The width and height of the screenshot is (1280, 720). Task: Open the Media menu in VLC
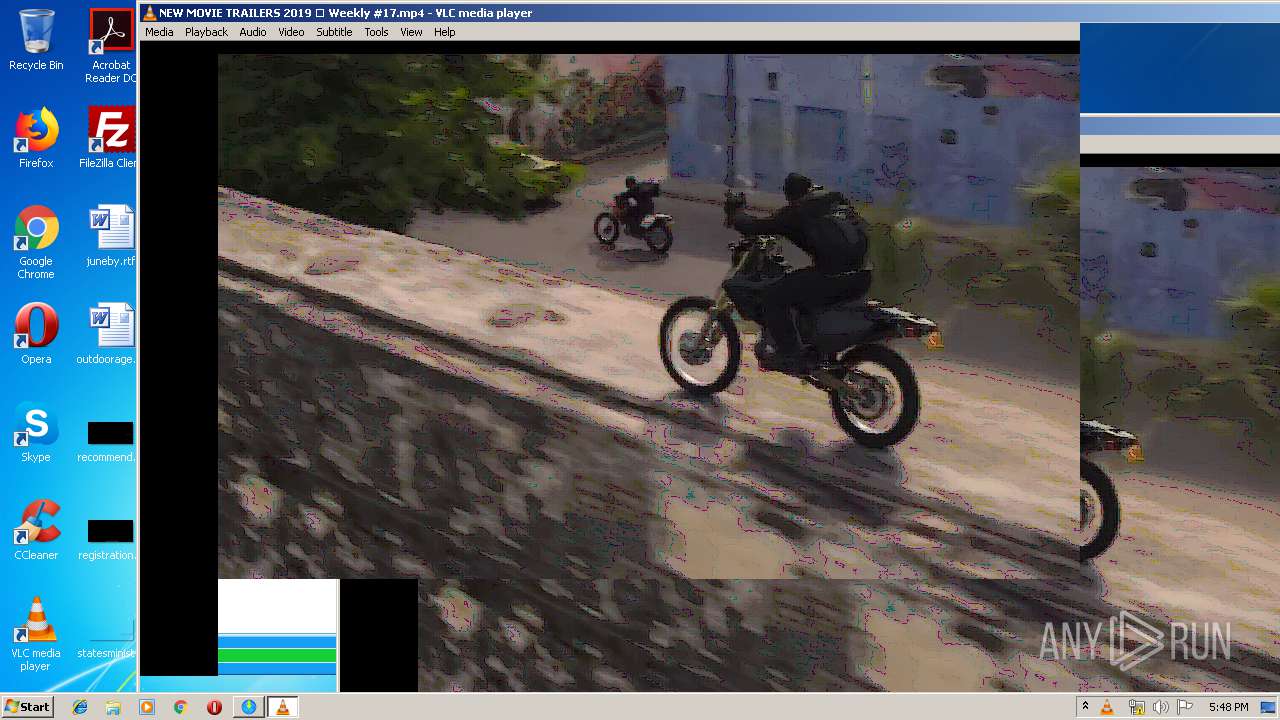click(159, 32)
